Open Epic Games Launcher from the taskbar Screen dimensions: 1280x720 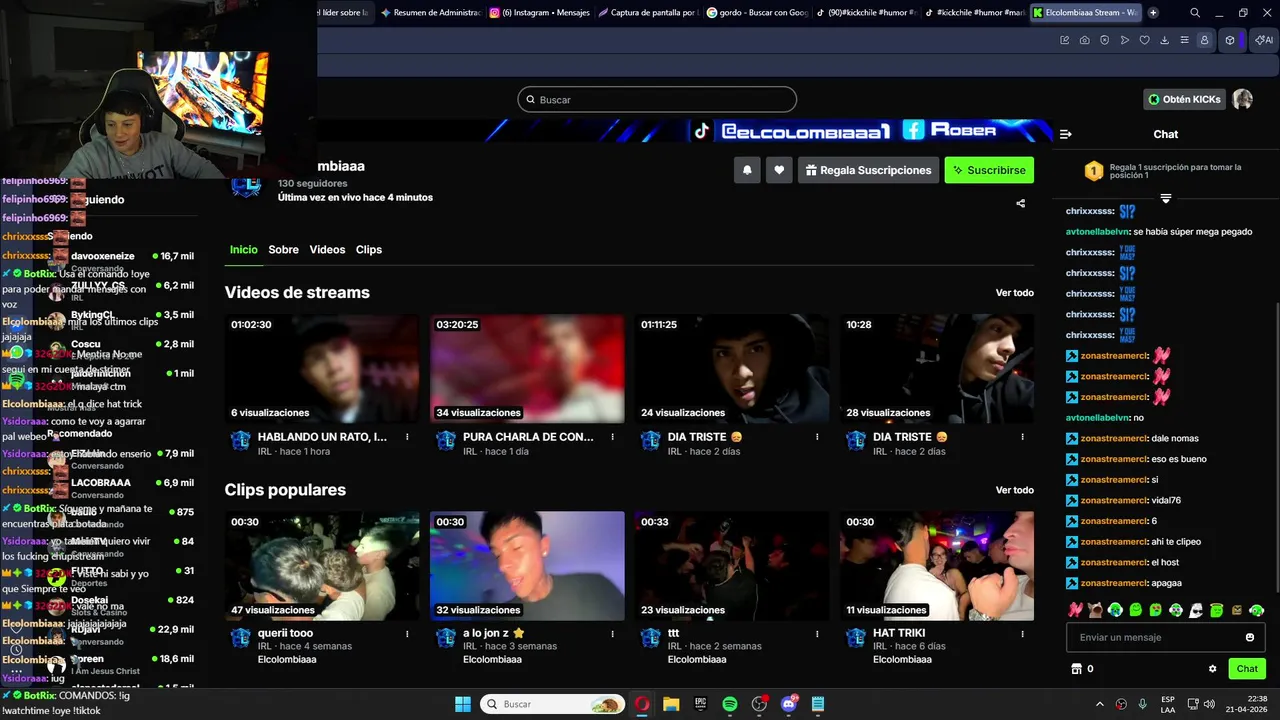pos(701,704)
